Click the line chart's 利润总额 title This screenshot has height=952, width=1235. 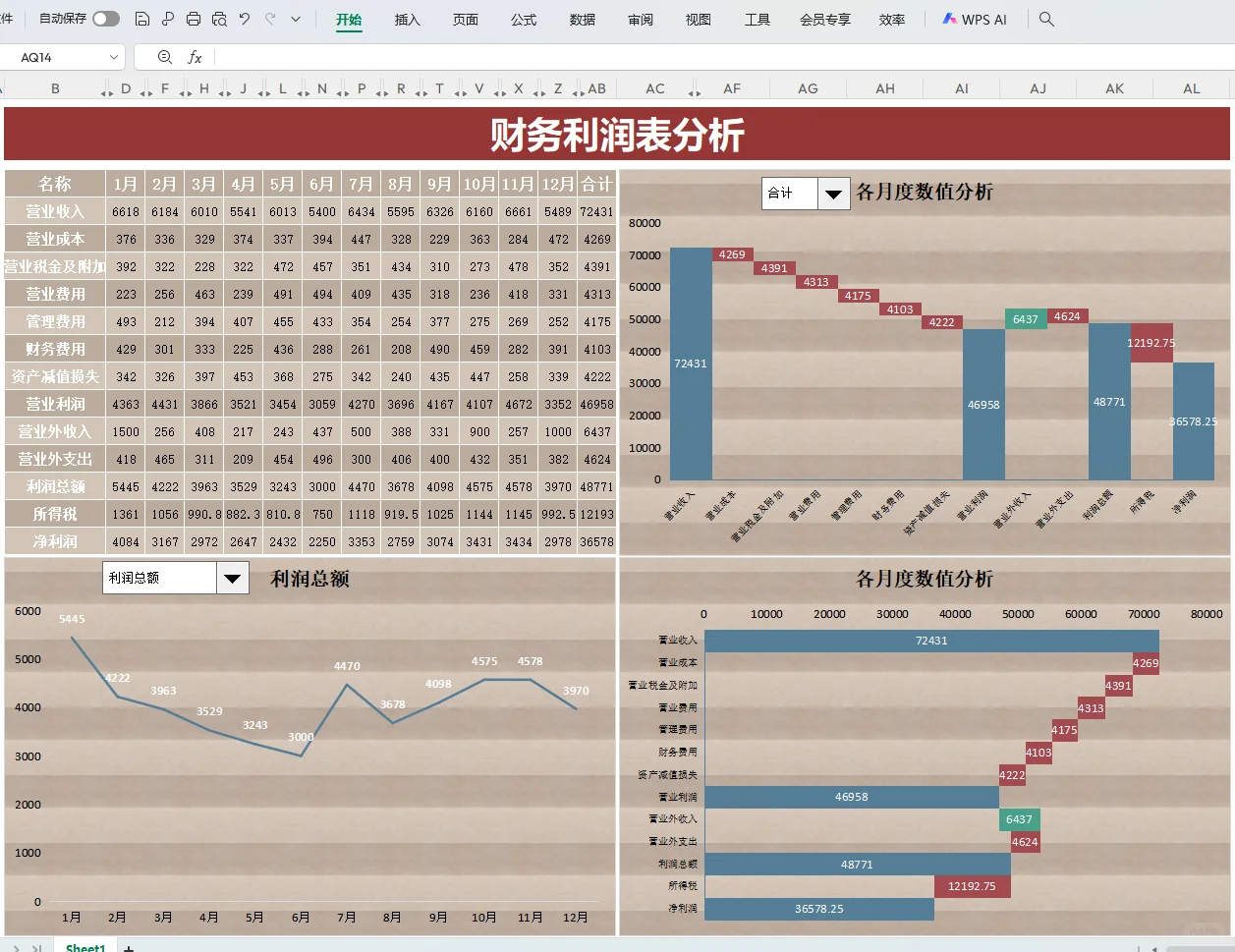click(x=310, y=579)
